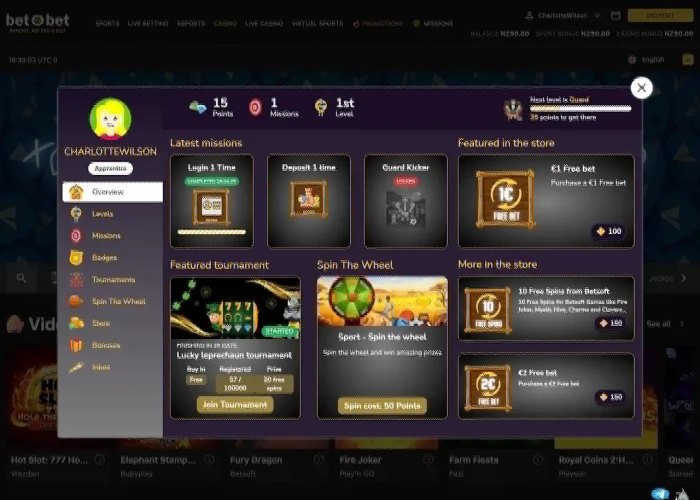
Task: Select the Missions target icon in sidebar
Action: (x=76, y=236)
